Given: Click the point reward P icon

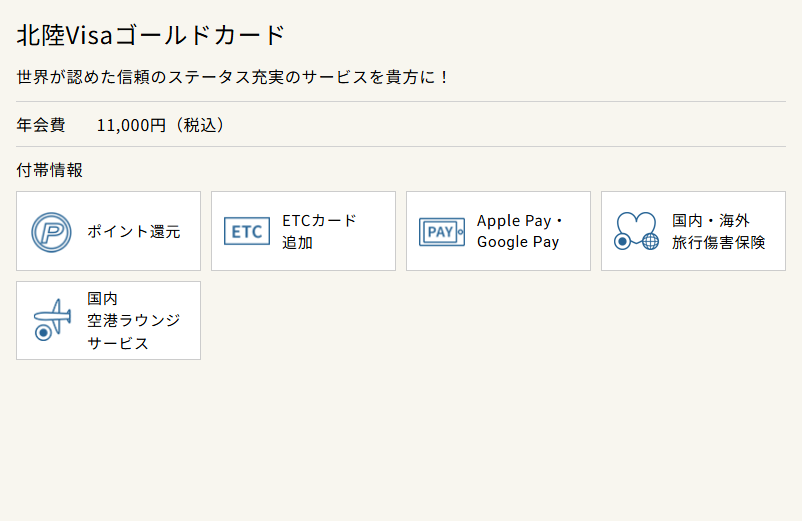Looking at the screenshot, I should tap(51, 232).
